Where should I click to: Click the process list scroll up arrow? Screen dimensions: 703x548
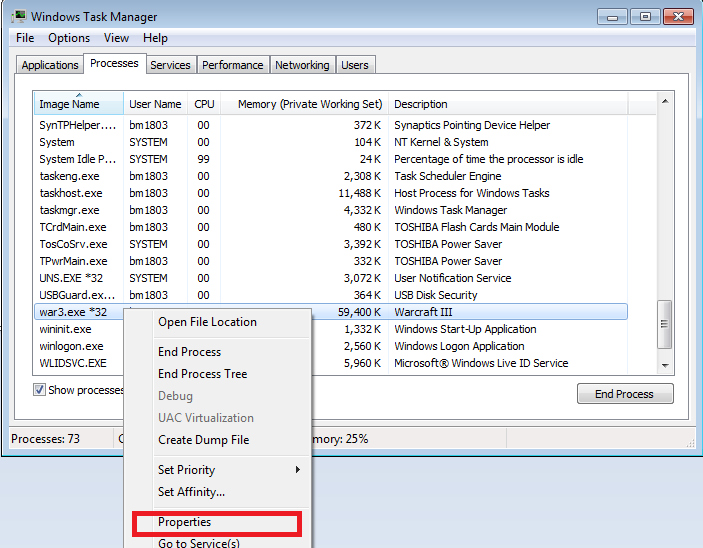[x=665, y=101]
